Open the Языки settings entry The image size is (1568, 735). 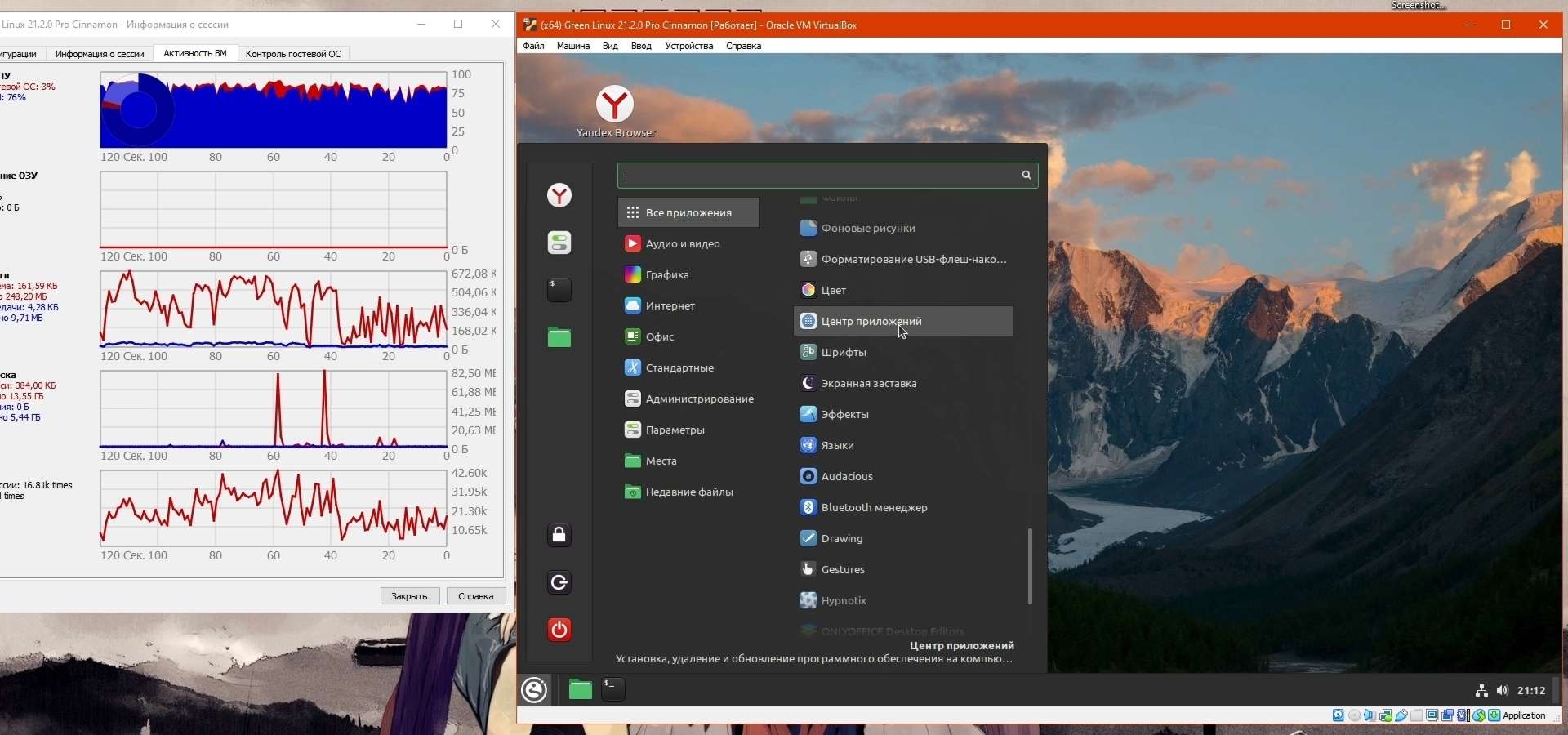903,445
